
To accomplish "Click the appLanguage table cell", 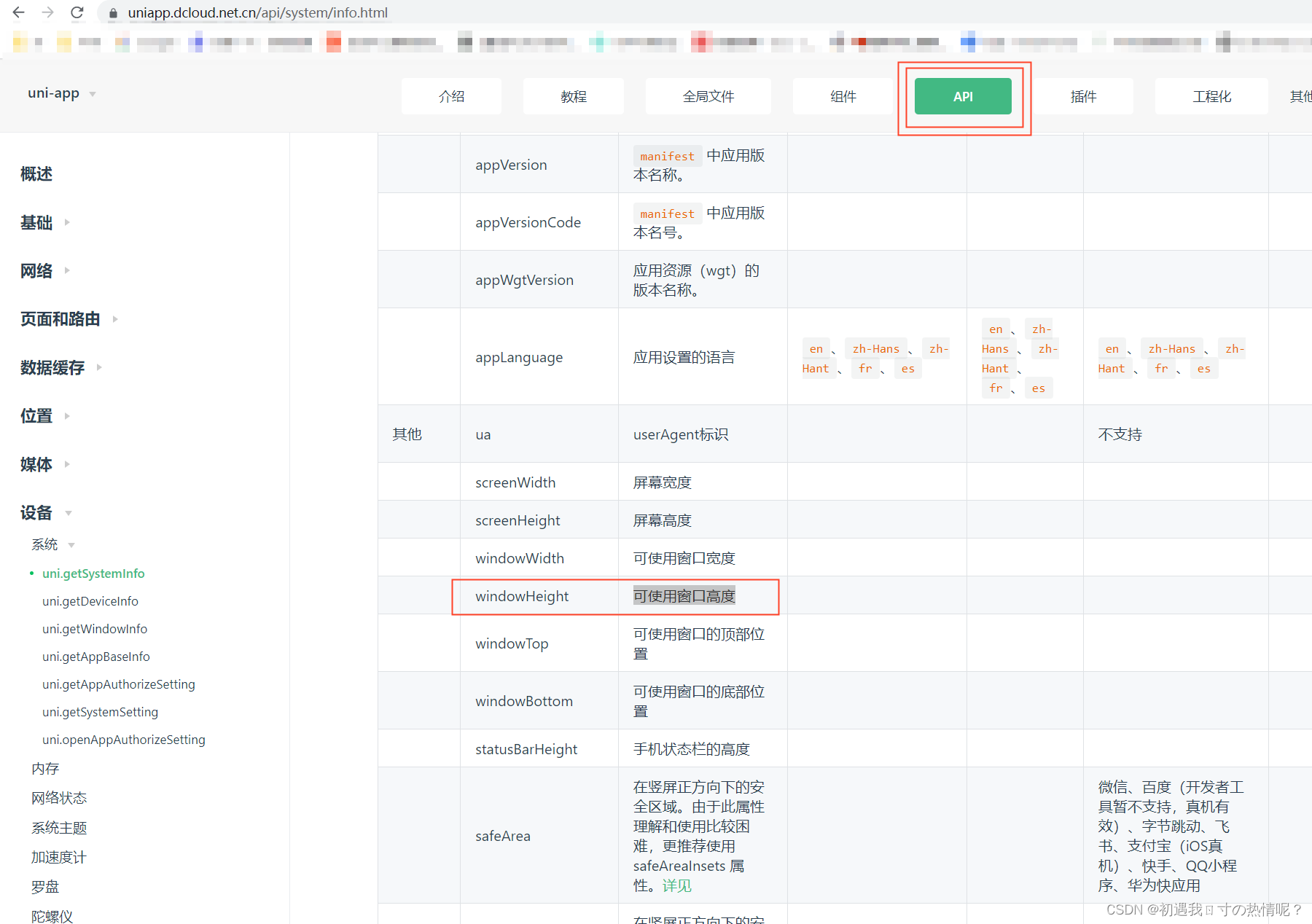I will tap(539, 357).
